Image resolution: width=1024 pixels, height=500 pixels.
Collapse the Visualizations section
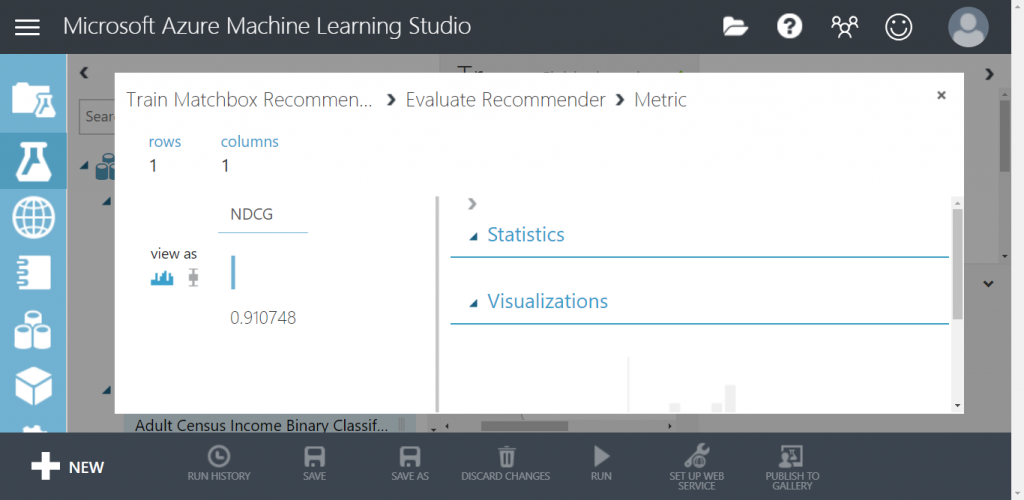pos(474,302)
